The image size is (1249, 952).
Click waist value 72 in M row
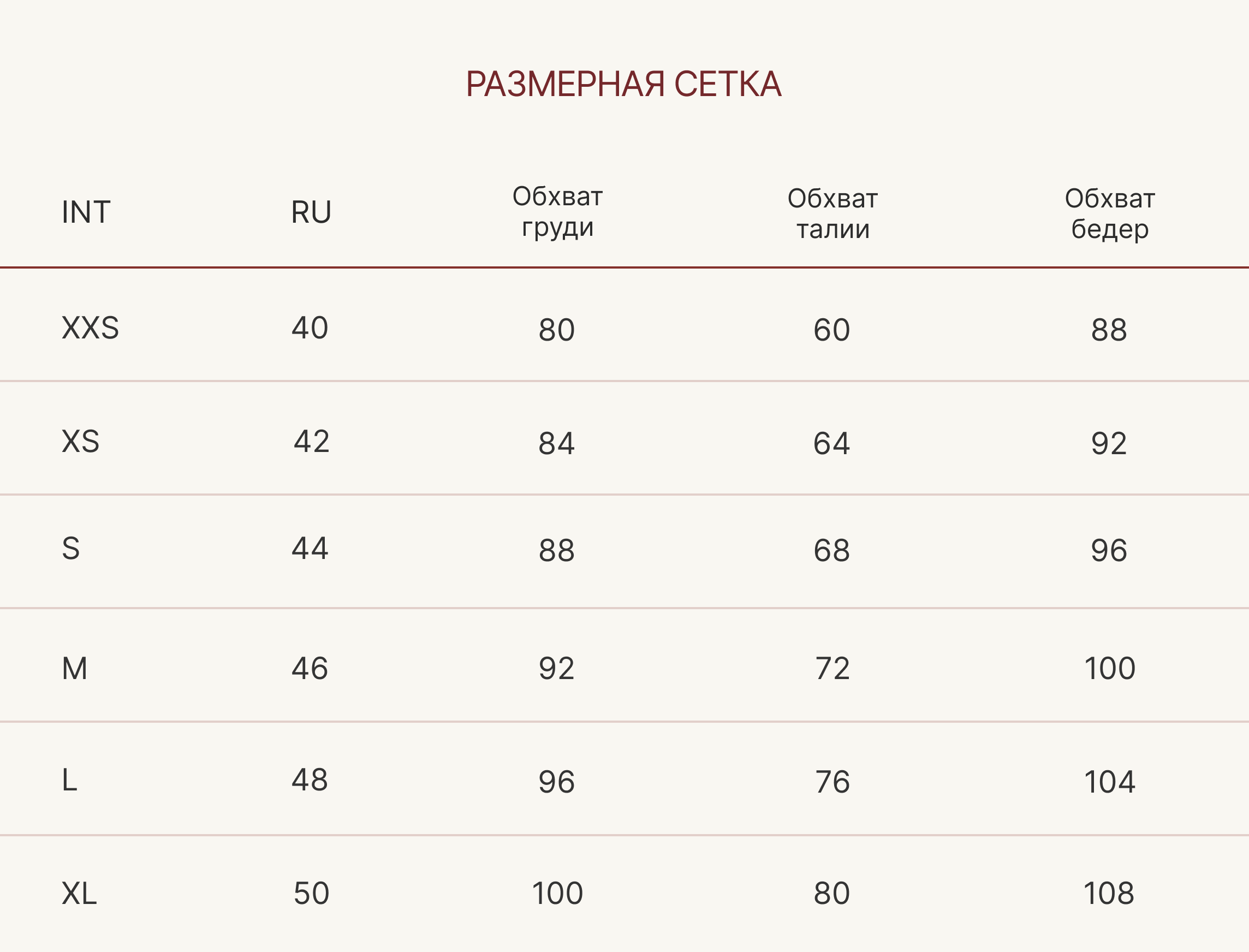tap(832, 669)
